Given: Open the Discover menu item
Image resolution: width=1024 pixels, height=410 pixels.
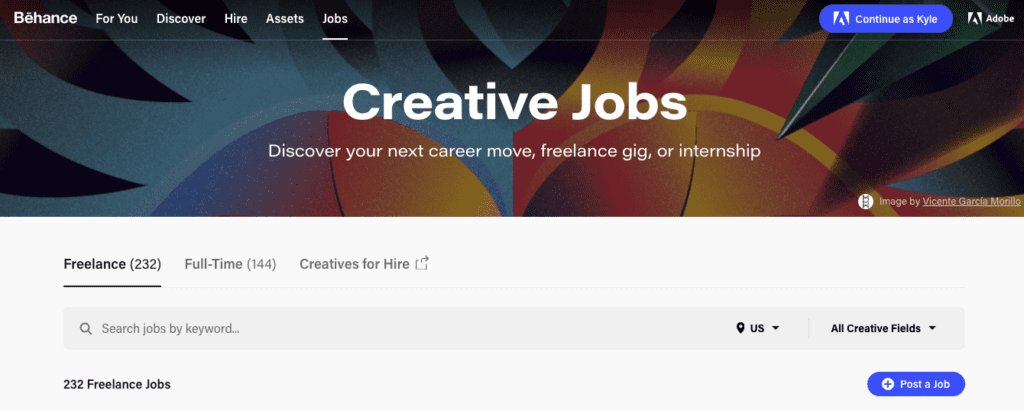Looking at the screenshot, I should coord(181,19).
